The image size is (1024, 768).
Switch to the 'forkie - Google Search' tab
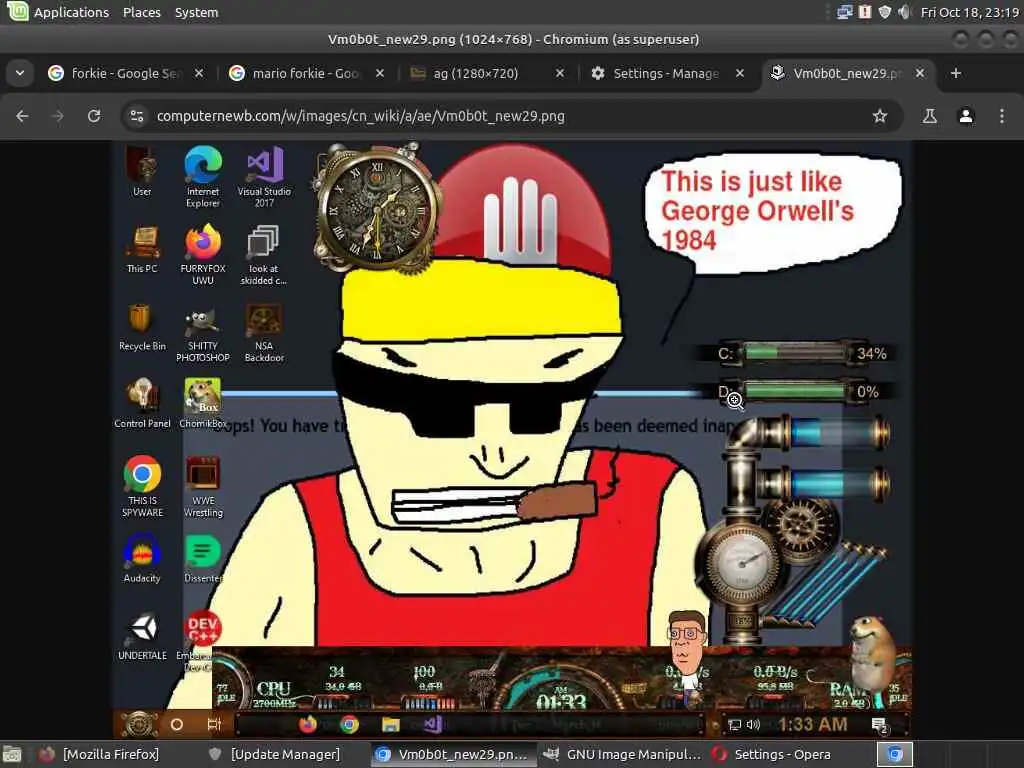tap(125, 73)
